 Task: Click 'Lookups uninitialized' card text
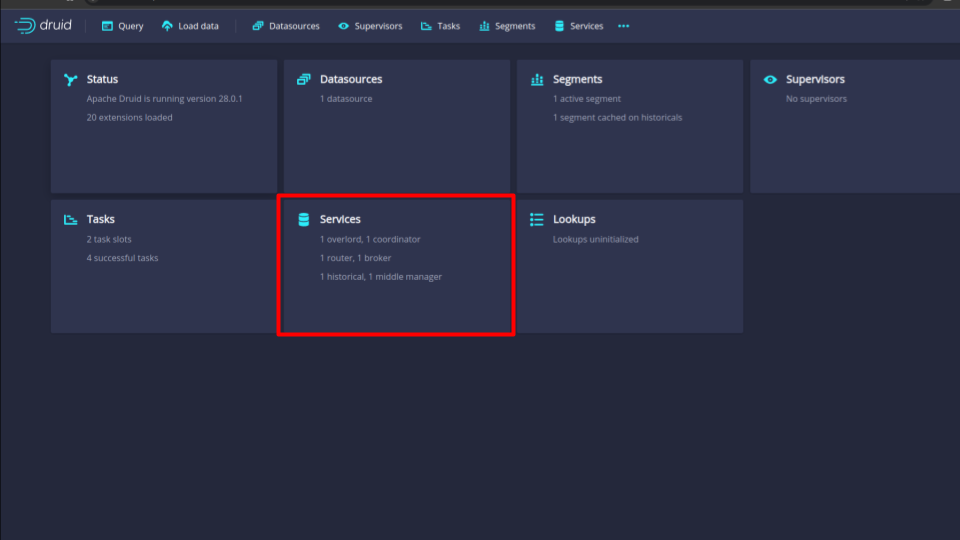(595, 239)
